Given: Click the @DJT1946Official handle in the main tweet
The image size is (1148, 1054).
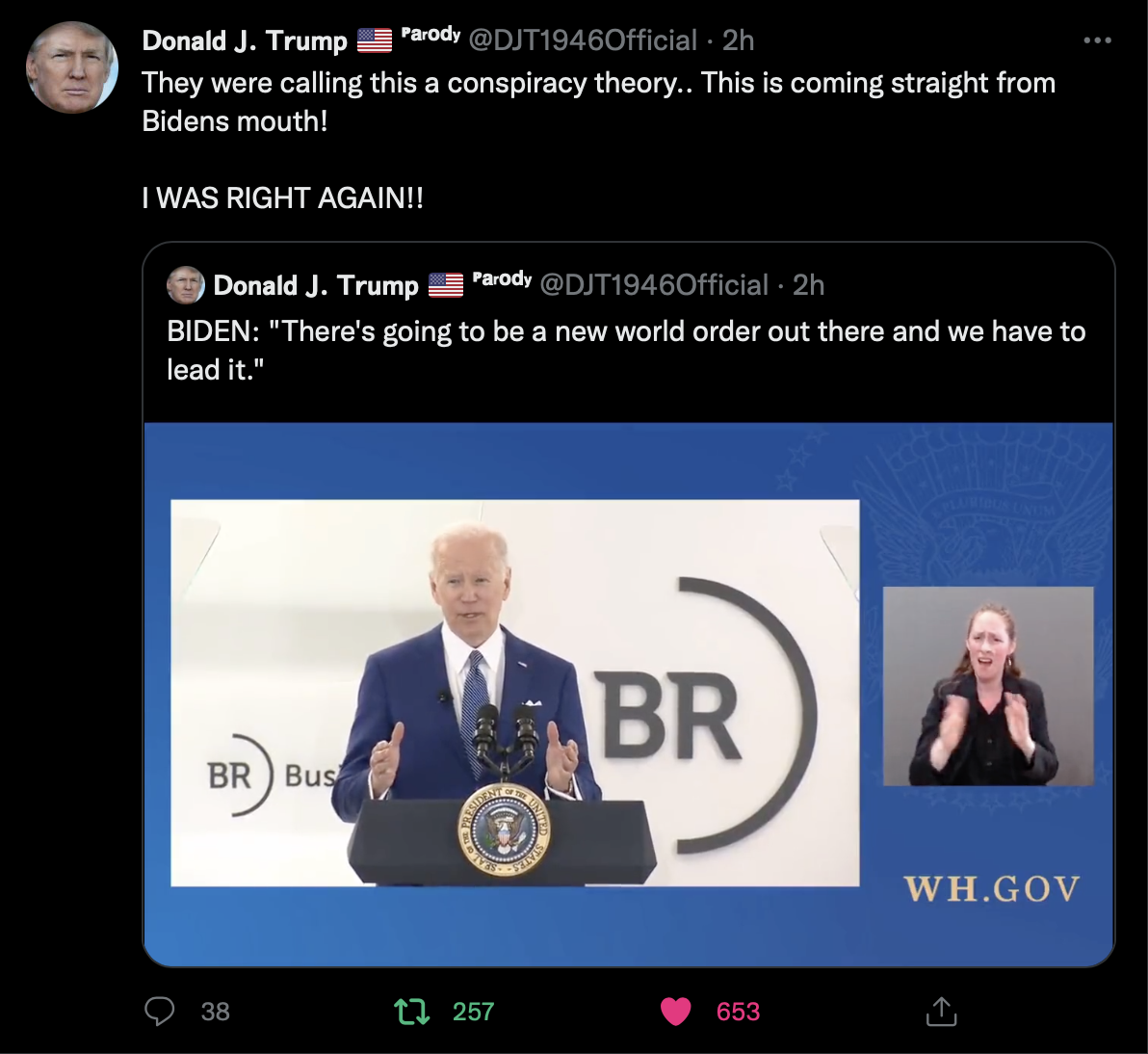Looking at the screenshot, I should [x=582, y=41].
